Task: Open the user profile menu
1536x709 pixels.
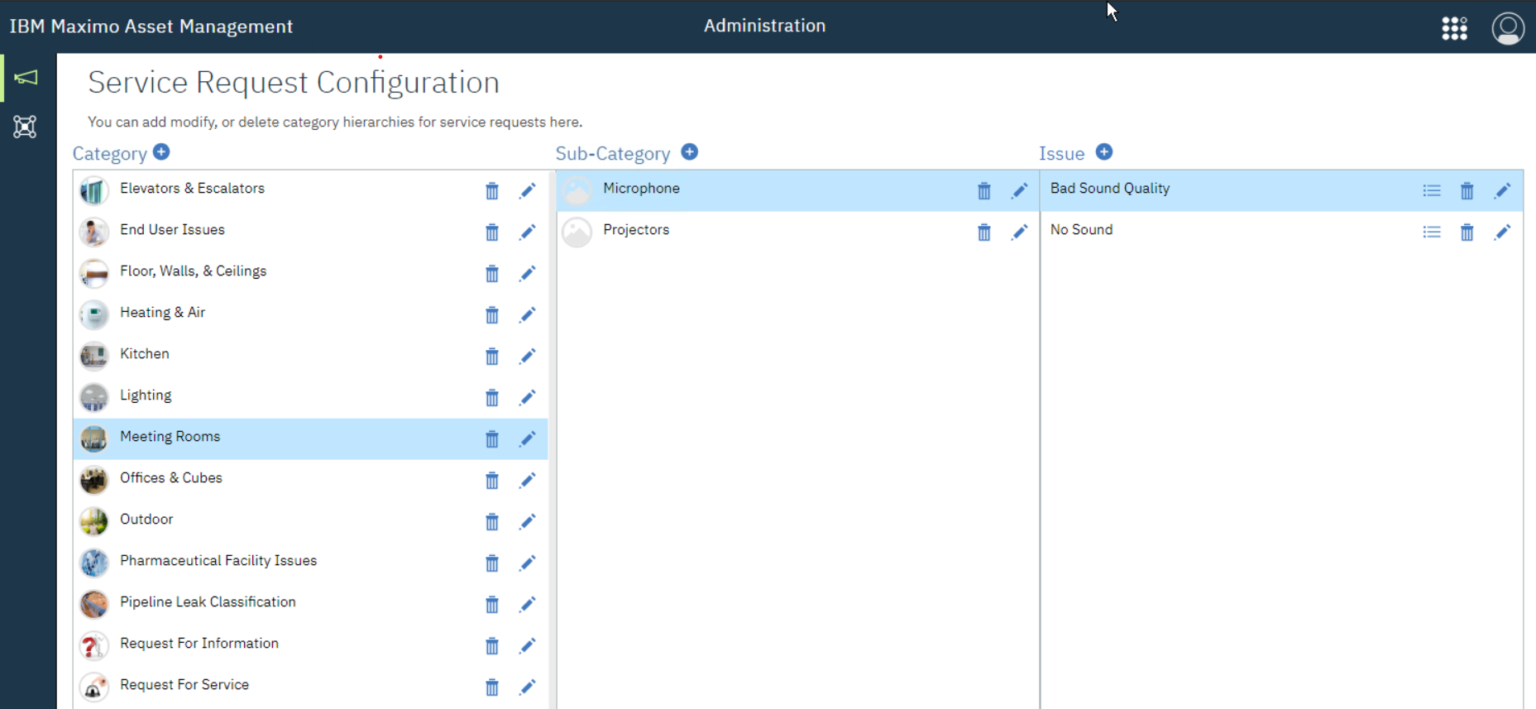Action: click(x=1507, y=28)
